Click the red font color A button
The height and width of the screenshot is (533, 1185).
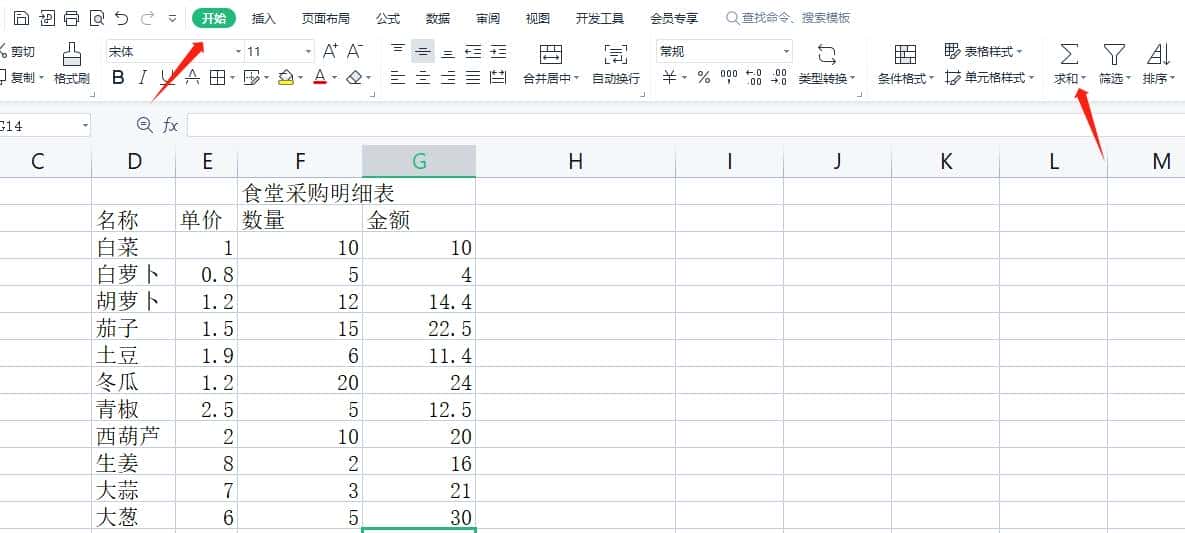tap(320, 77)
